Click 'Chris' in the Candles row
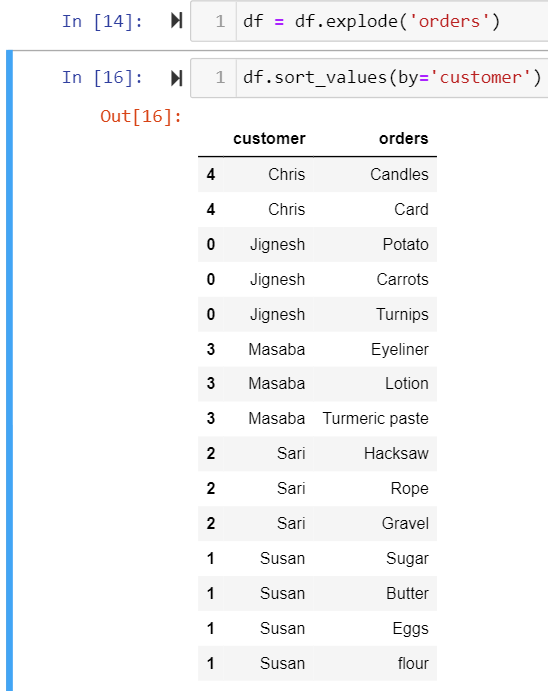Viewport: 548px width, 691px height. [x=286, y=175]
